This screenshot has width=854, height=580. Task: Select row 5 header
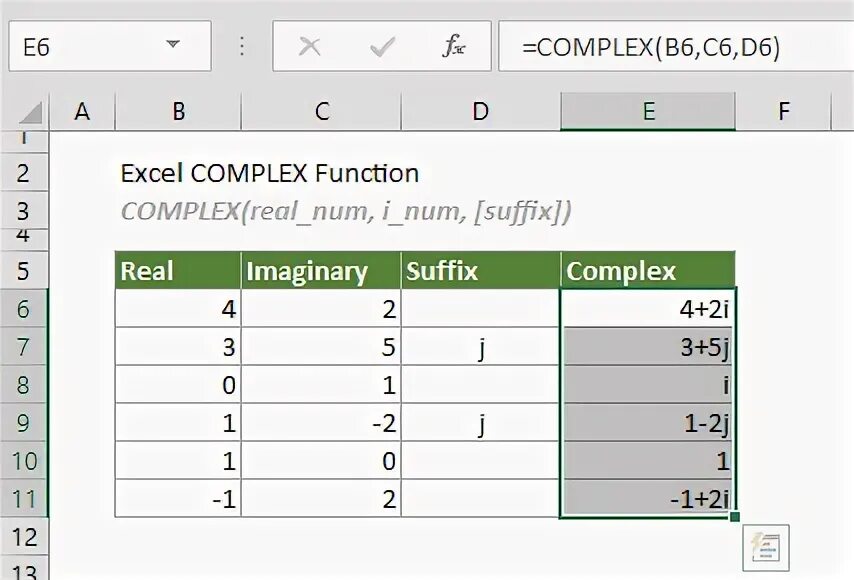coord(24,270)
